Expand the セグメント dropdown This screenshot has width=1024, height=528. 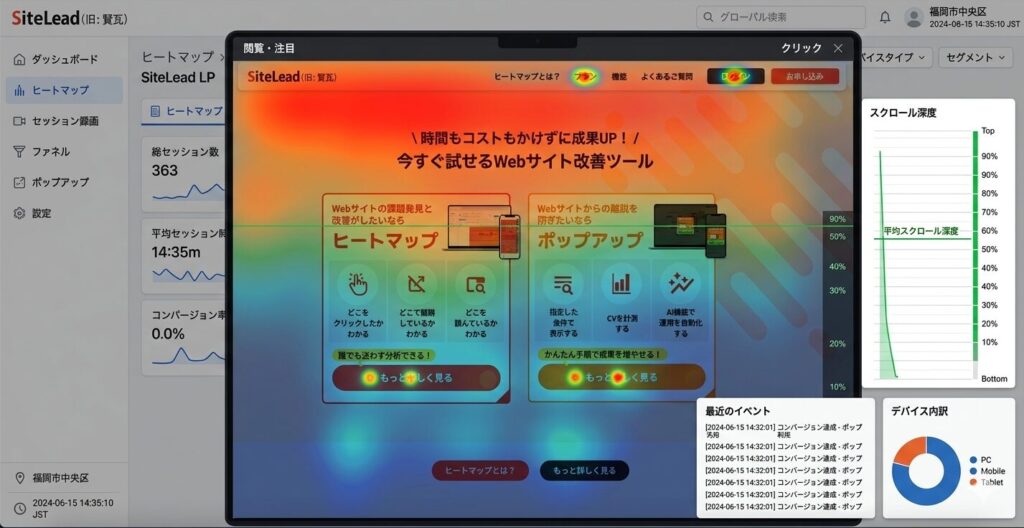[976, 58]
